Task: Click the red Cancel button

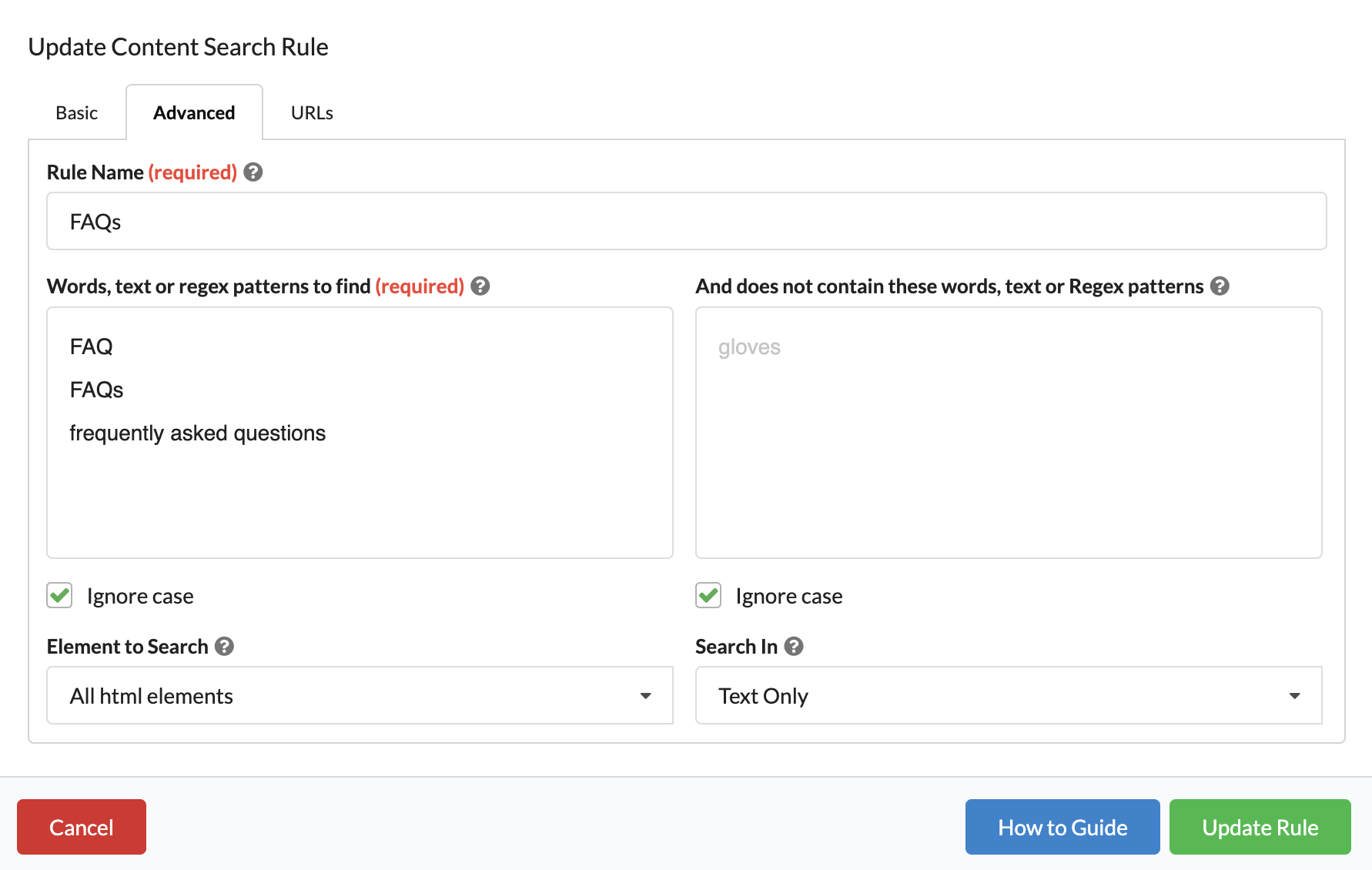Action: 82,827
